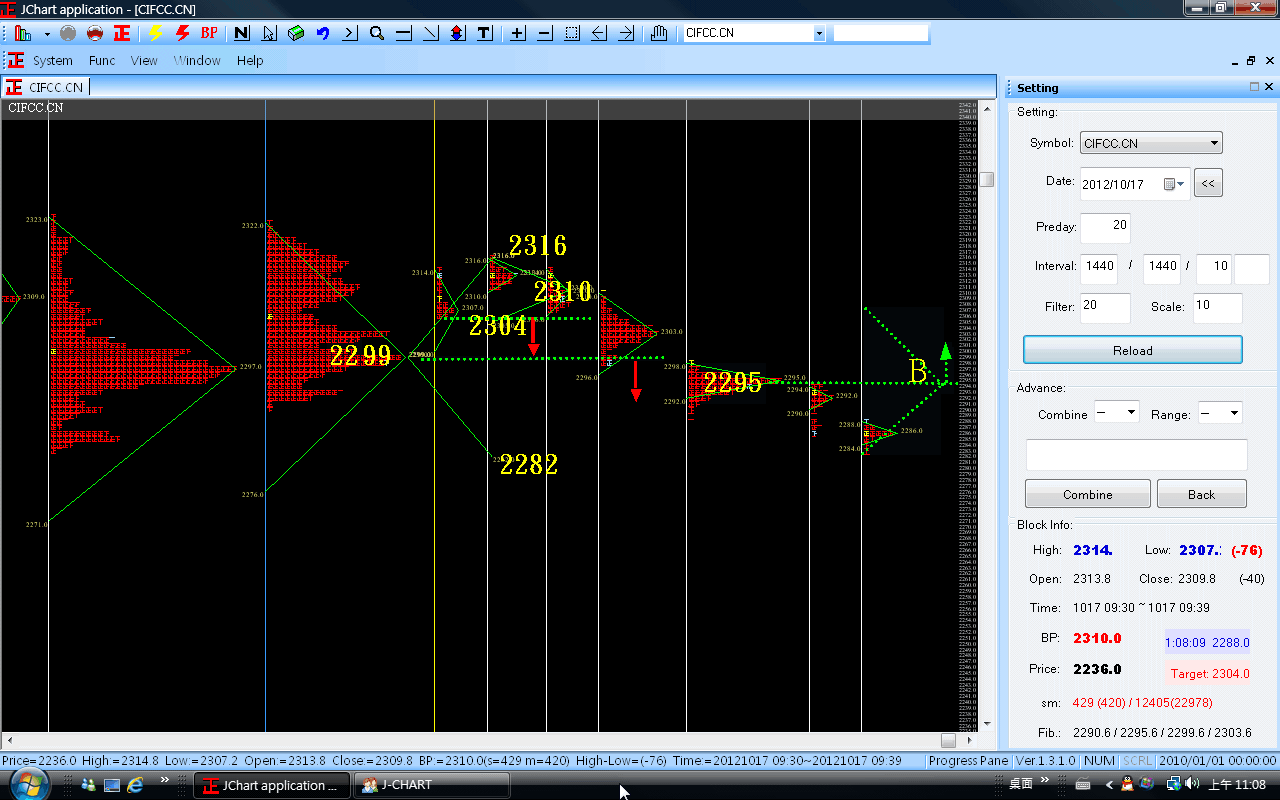Click the chart's horizontal scrollbar thumb
Screen dimensions: 1280x800
948,740
